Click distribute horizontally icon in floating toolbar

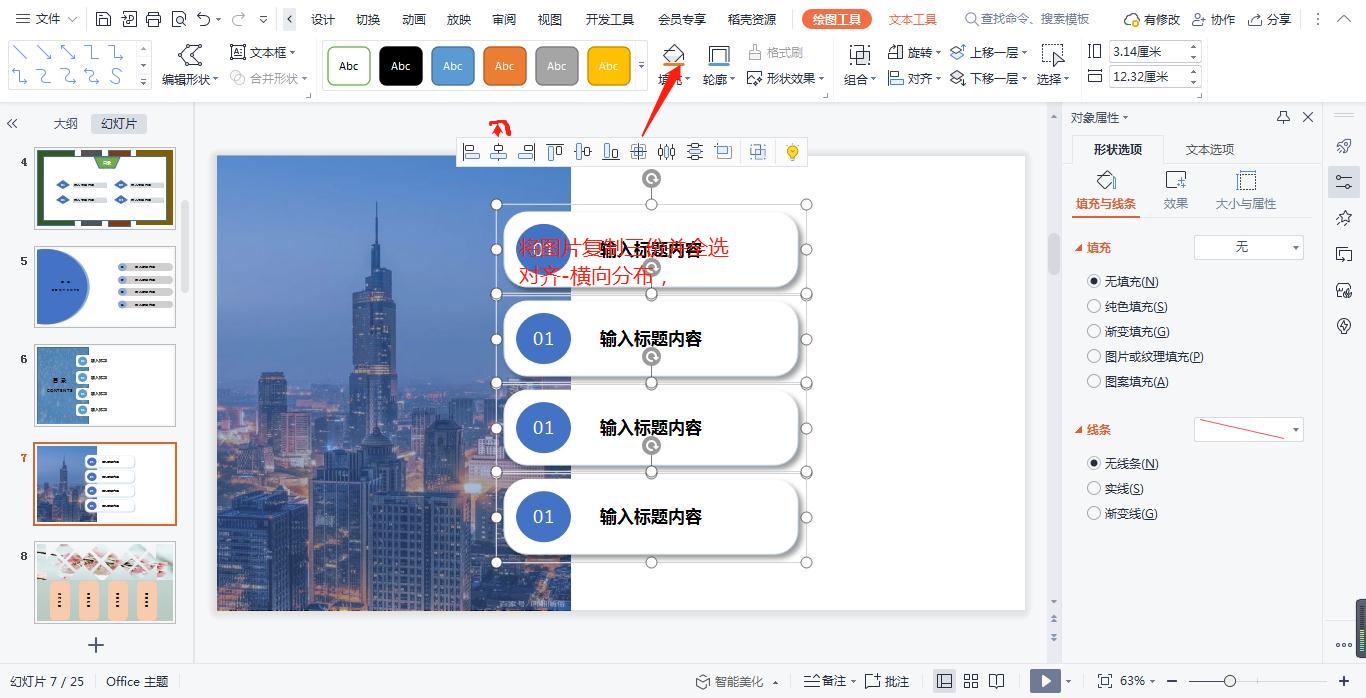pyautogui.click(x=666, y=152)
